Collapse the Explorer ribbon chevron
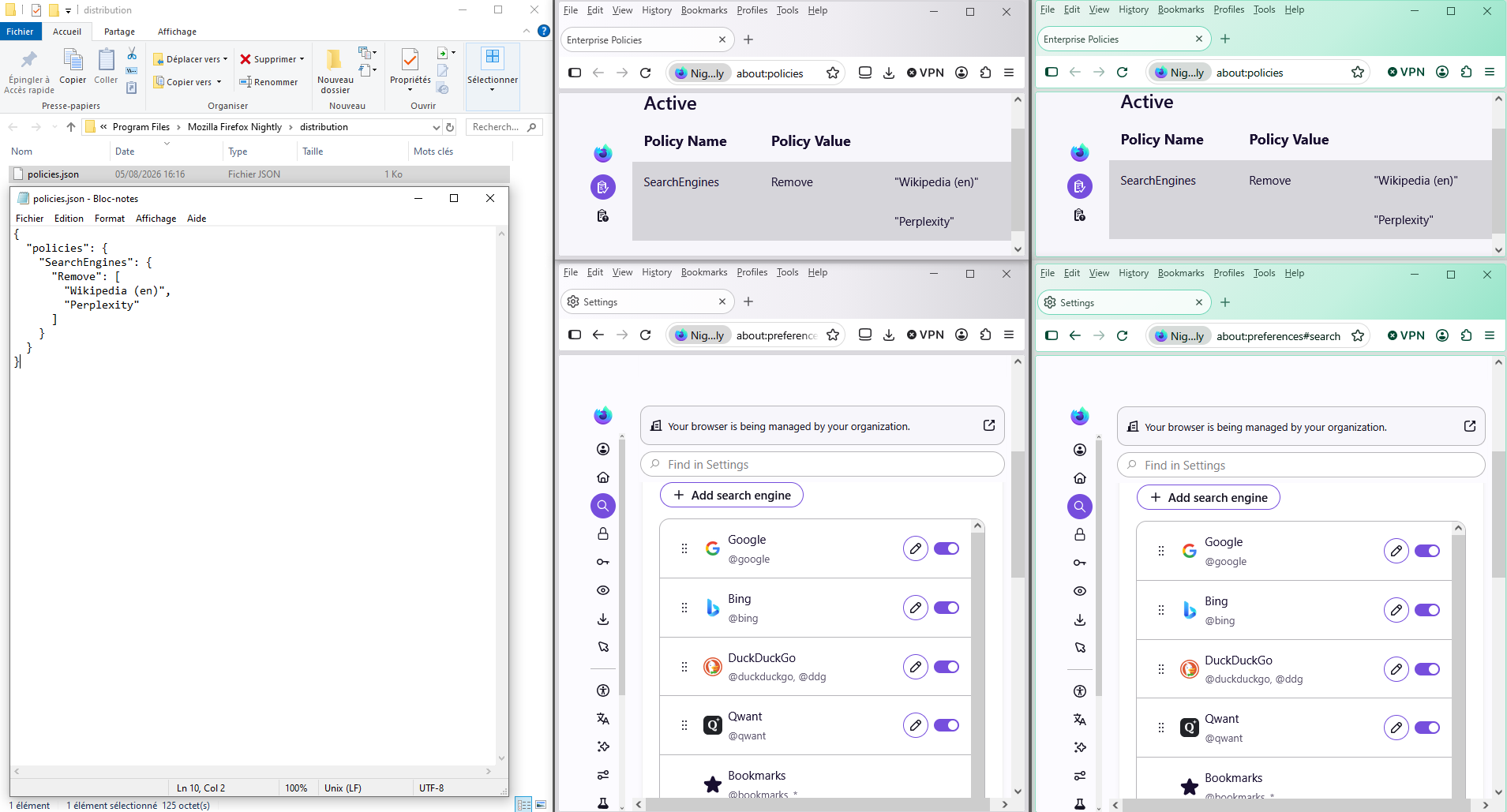 pyautogui.click(x=527, y=31)
